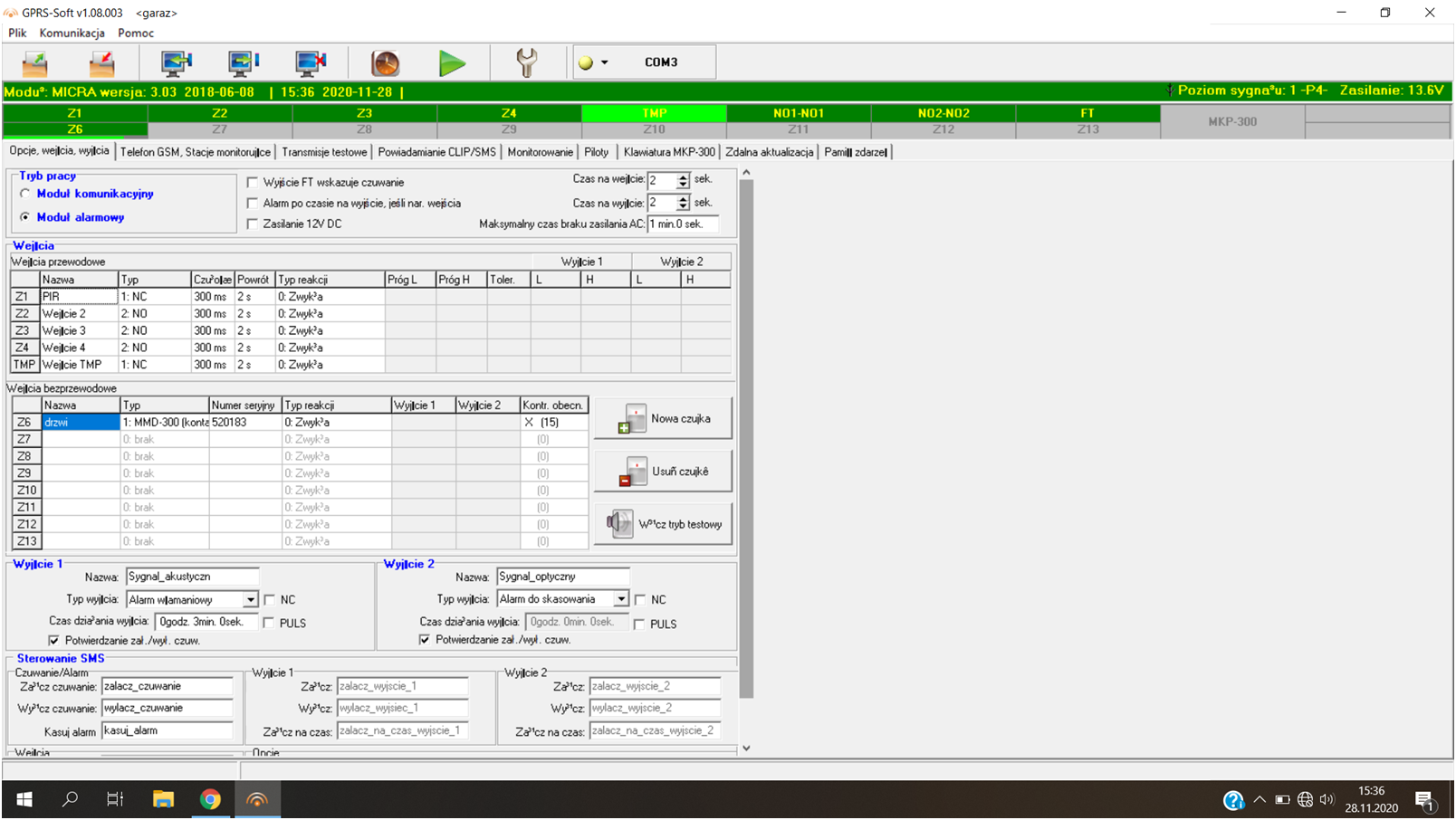This screenshot has height=820, width=1456.
Task: Open Windows taskbar search
Action: point(70,799)
